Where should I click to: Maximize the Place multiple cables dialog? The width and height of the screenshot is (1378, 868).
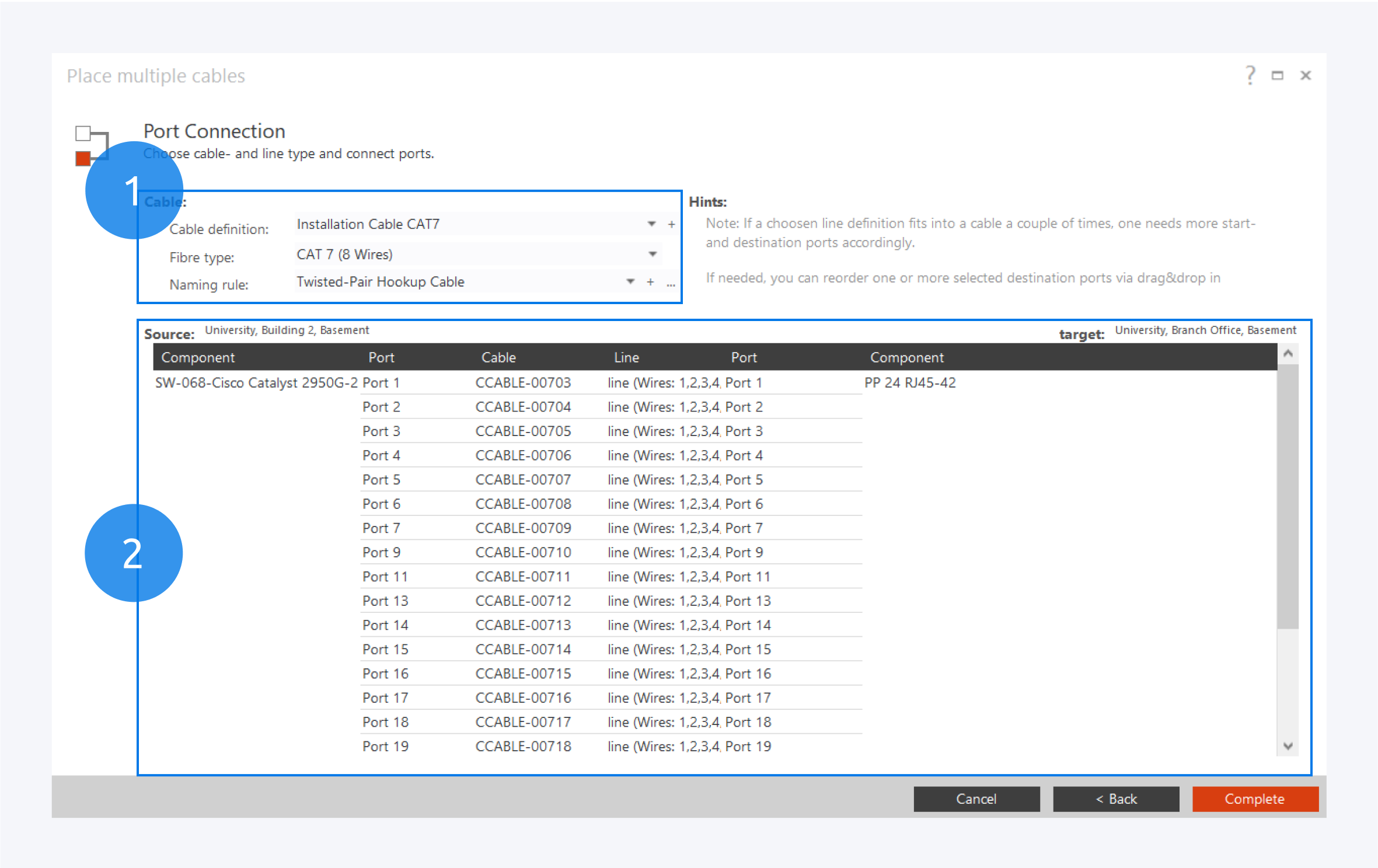coord(1278,75)
